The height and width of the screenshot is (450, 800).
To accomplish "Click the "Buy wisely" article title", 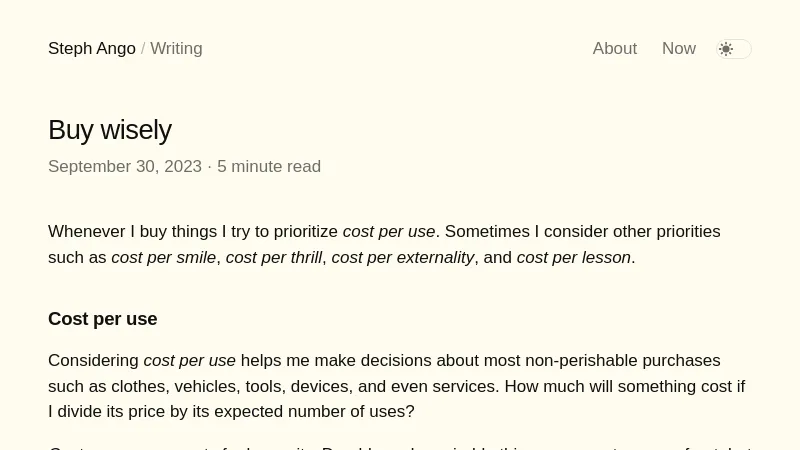I will [x=110, y=130].
